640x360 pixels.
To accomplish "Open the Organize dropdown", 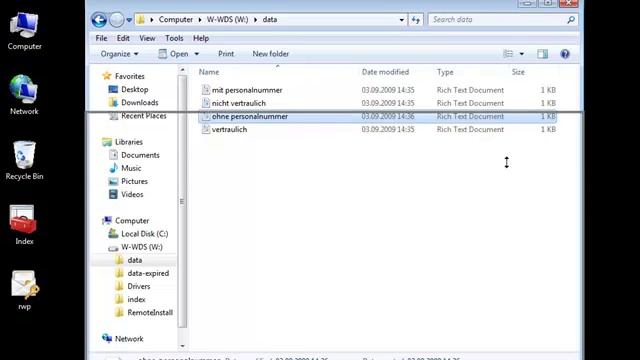I will (x=120, y=54).
